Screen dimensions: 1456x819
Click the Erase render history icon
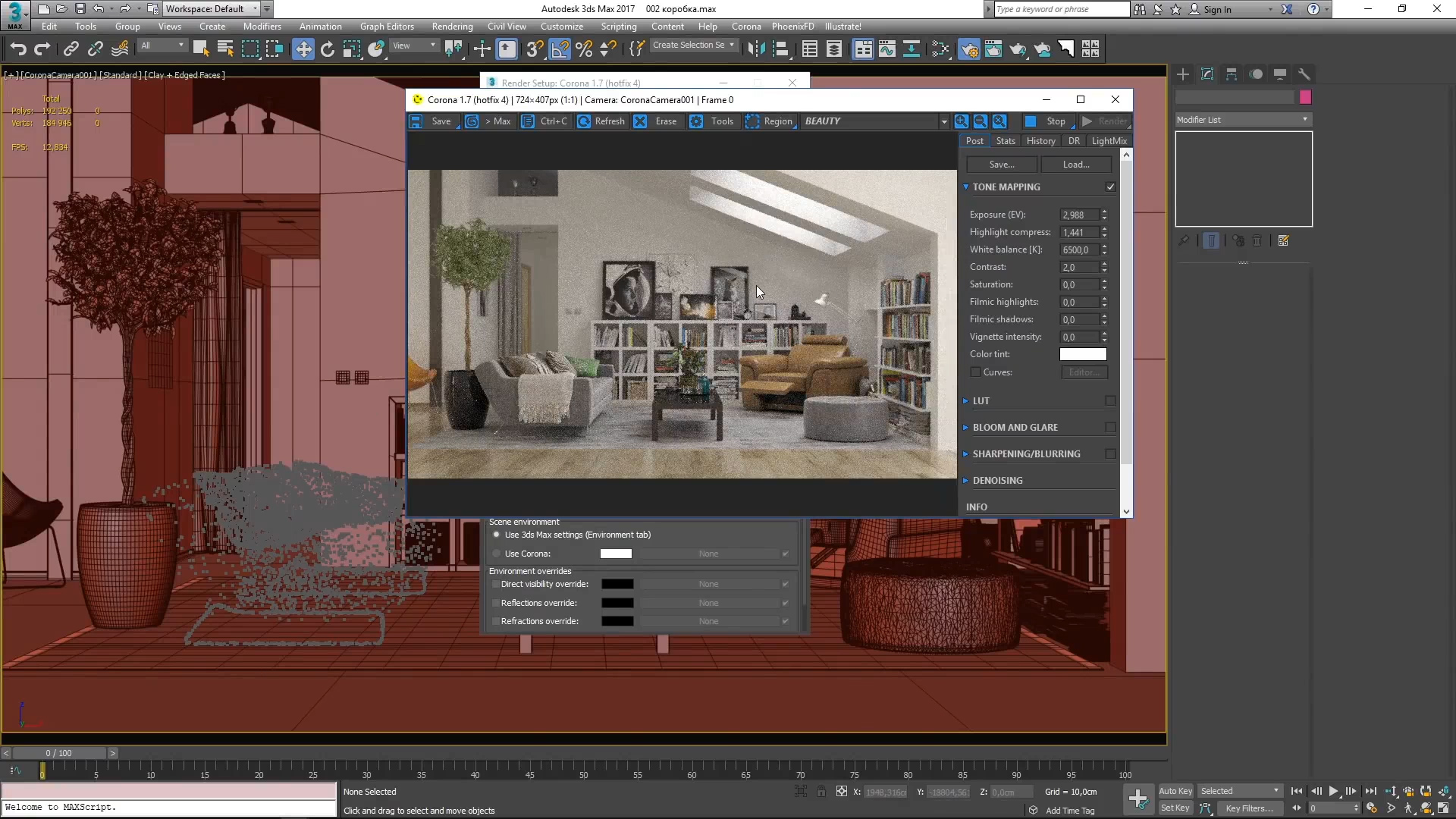coord(640,121)
